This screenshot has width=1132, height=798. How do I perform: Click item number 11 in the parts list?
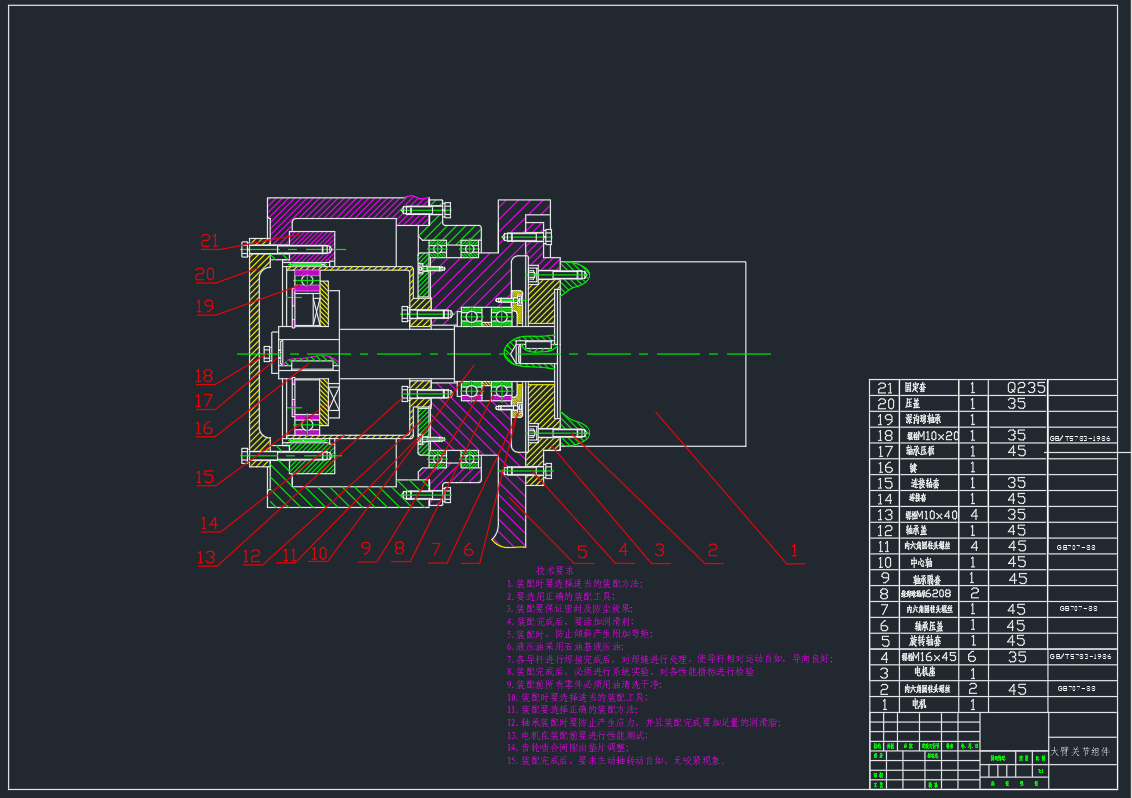884,547
